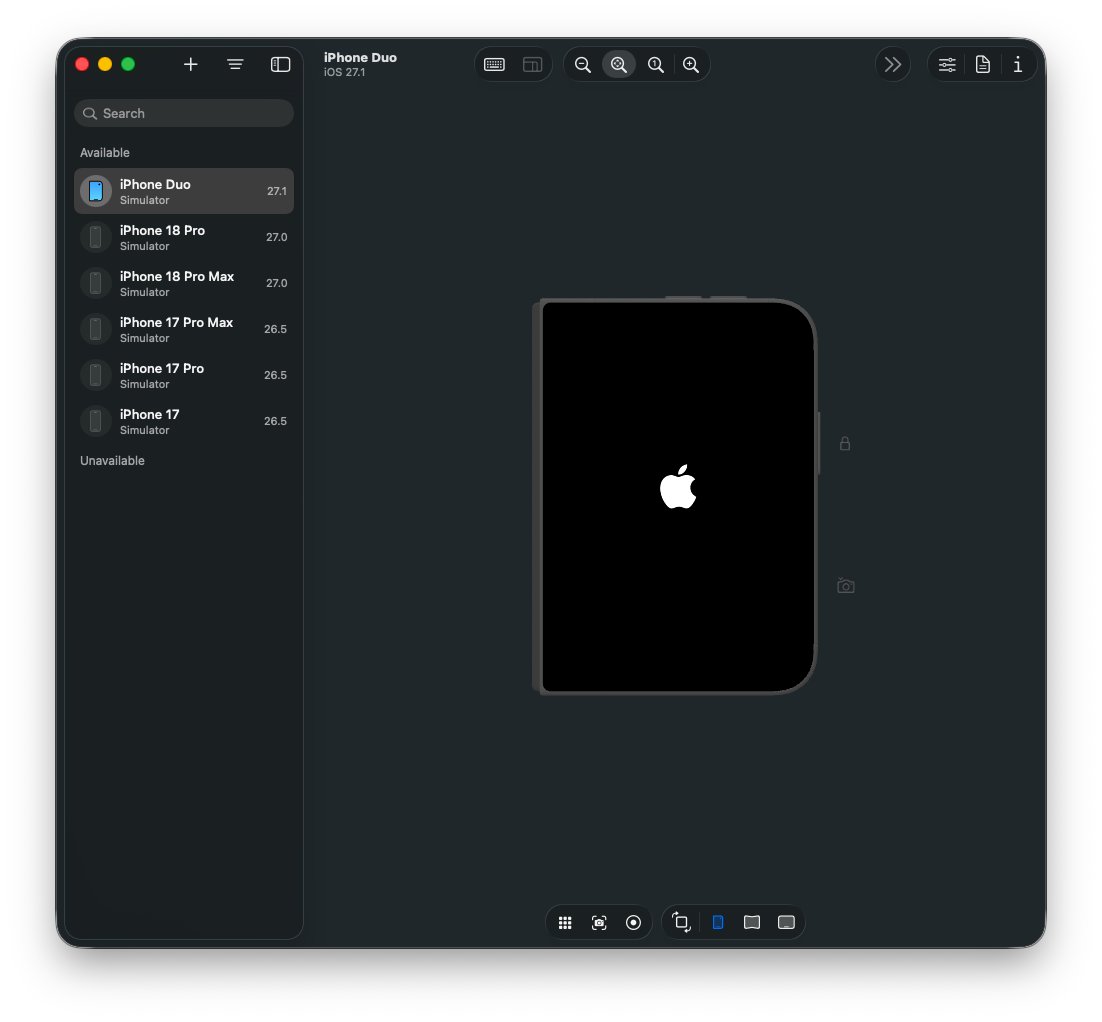Minimize the window with yellow button
Image resolution: width=1102 pixels, height=1022 pixels.
click(105, 65)
